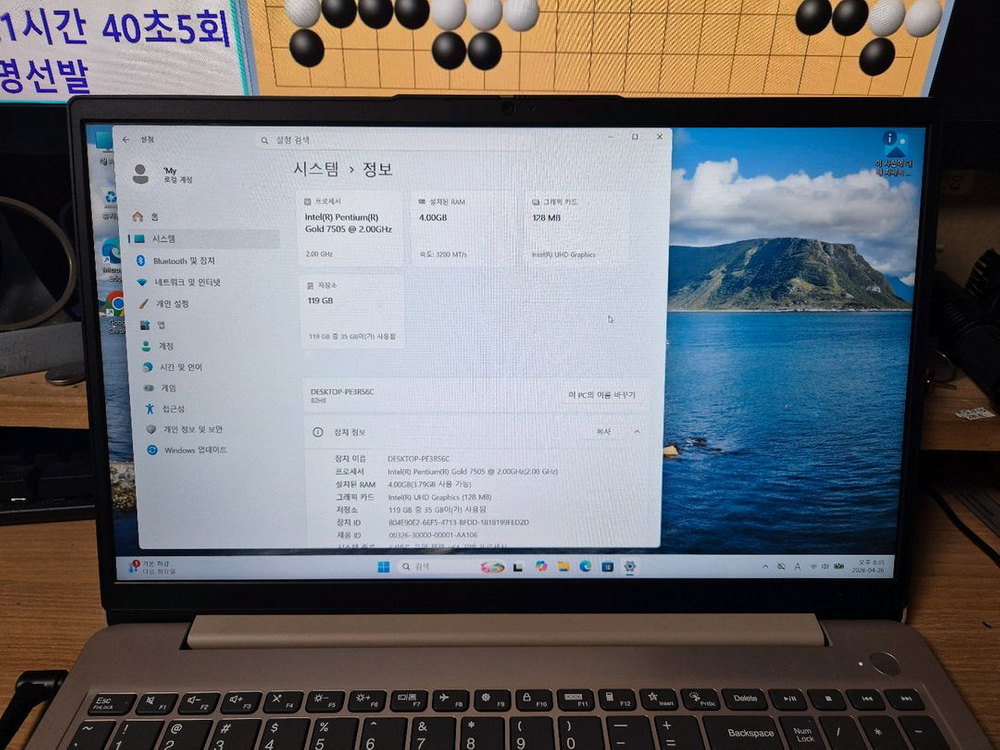Open 계정 via the person icon
This screenshot has height=750, width=1000.
point(145,346)
